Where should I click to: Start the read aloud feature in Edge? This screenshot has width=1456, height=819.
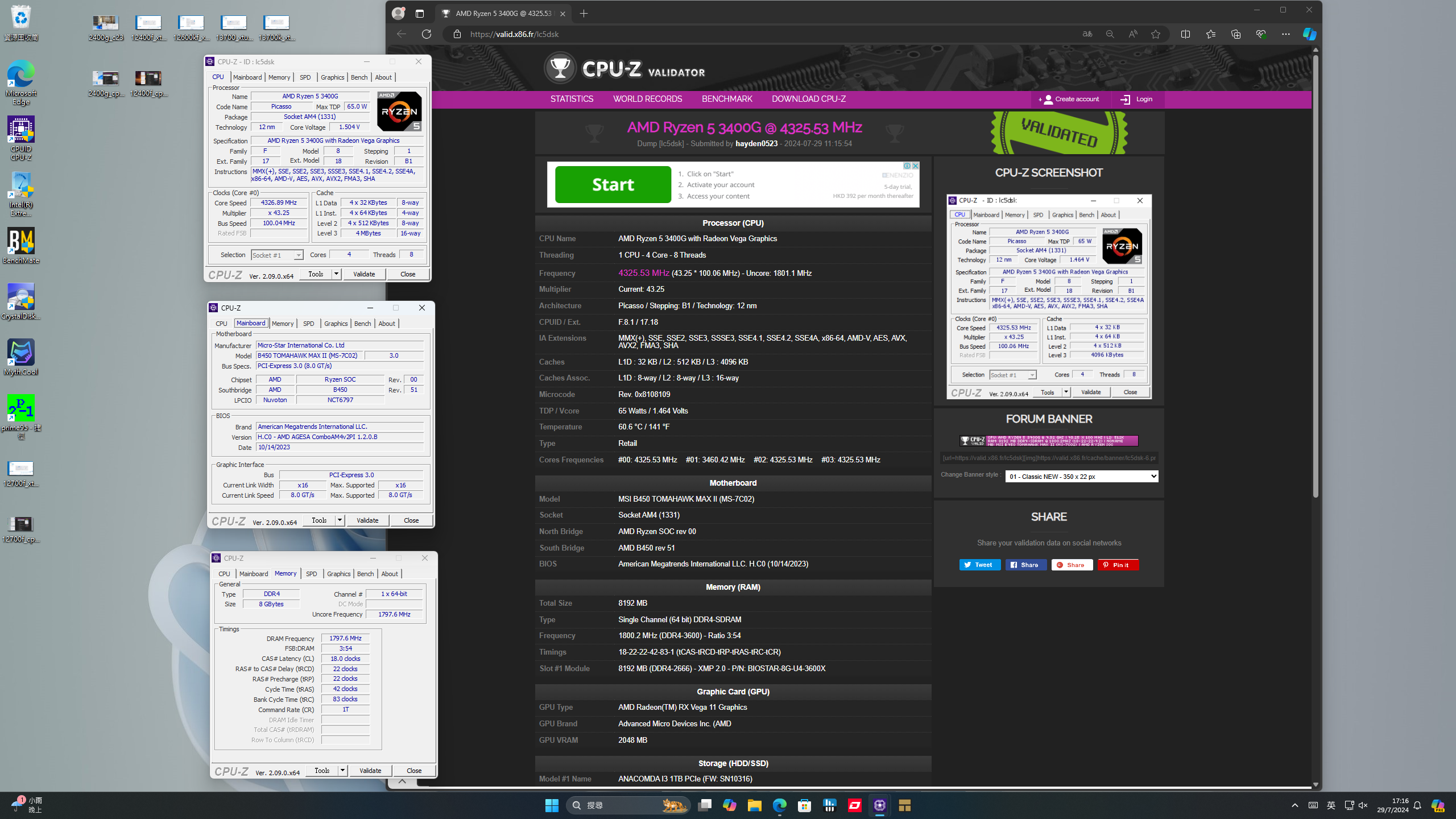[1133, 34]
